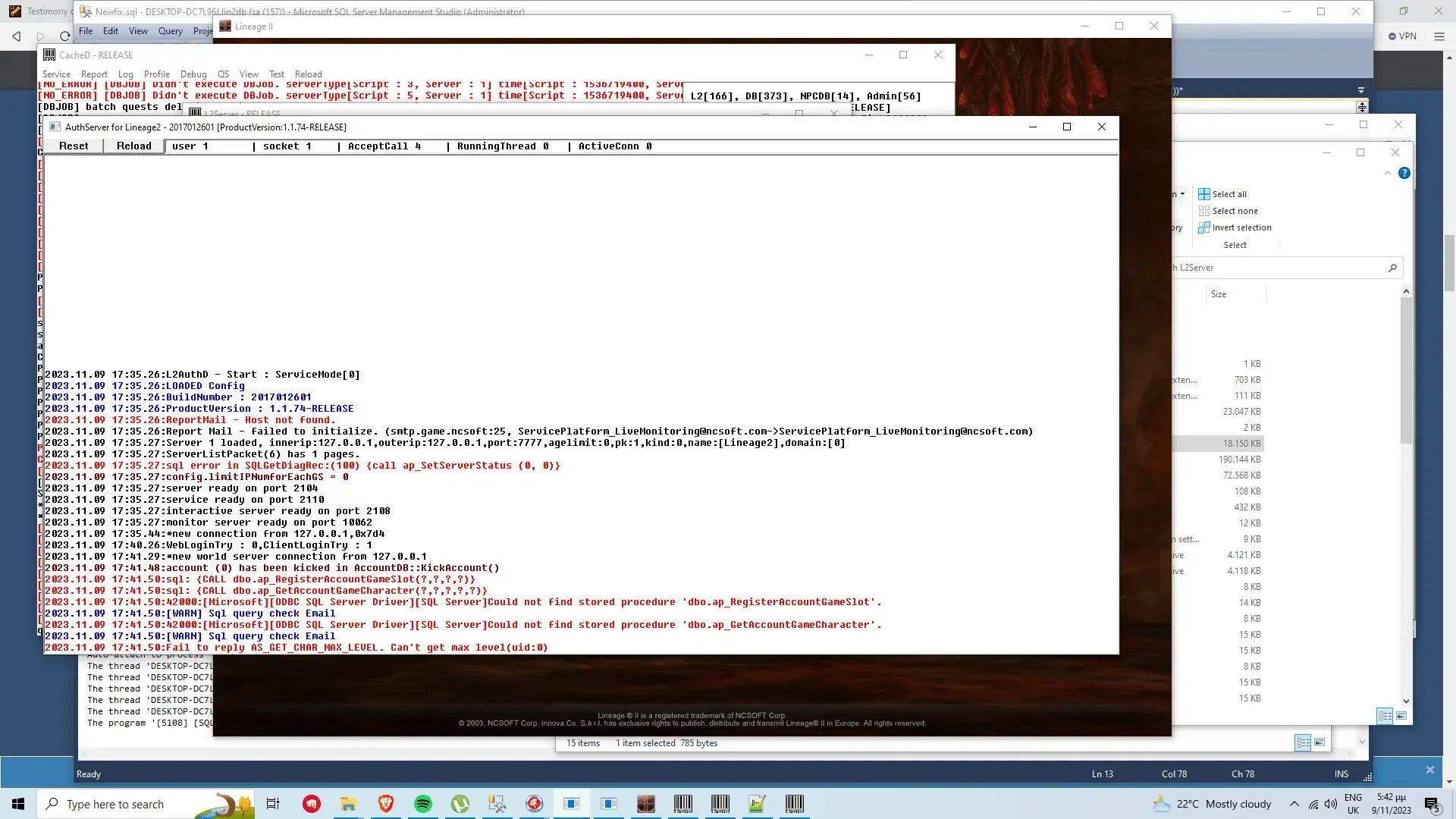The height and width of the screenshot is (819, 1456).
Task: Open the uTorrent taskbar icon
Action: (x=460, y=804)
